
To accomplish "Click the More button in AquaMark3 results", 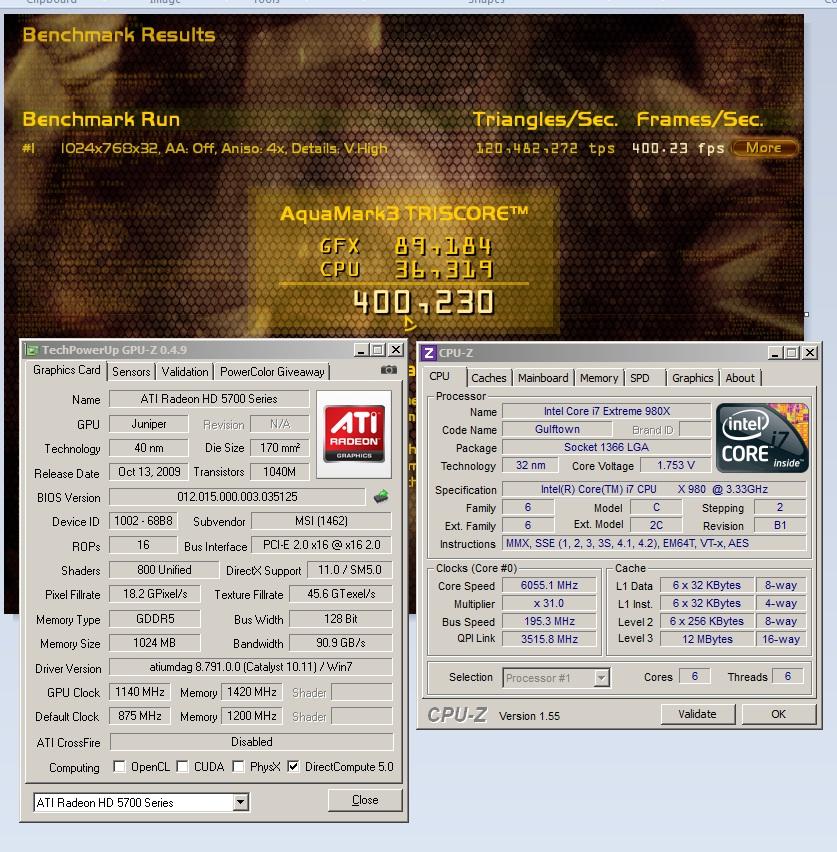I will pos(764,148).
